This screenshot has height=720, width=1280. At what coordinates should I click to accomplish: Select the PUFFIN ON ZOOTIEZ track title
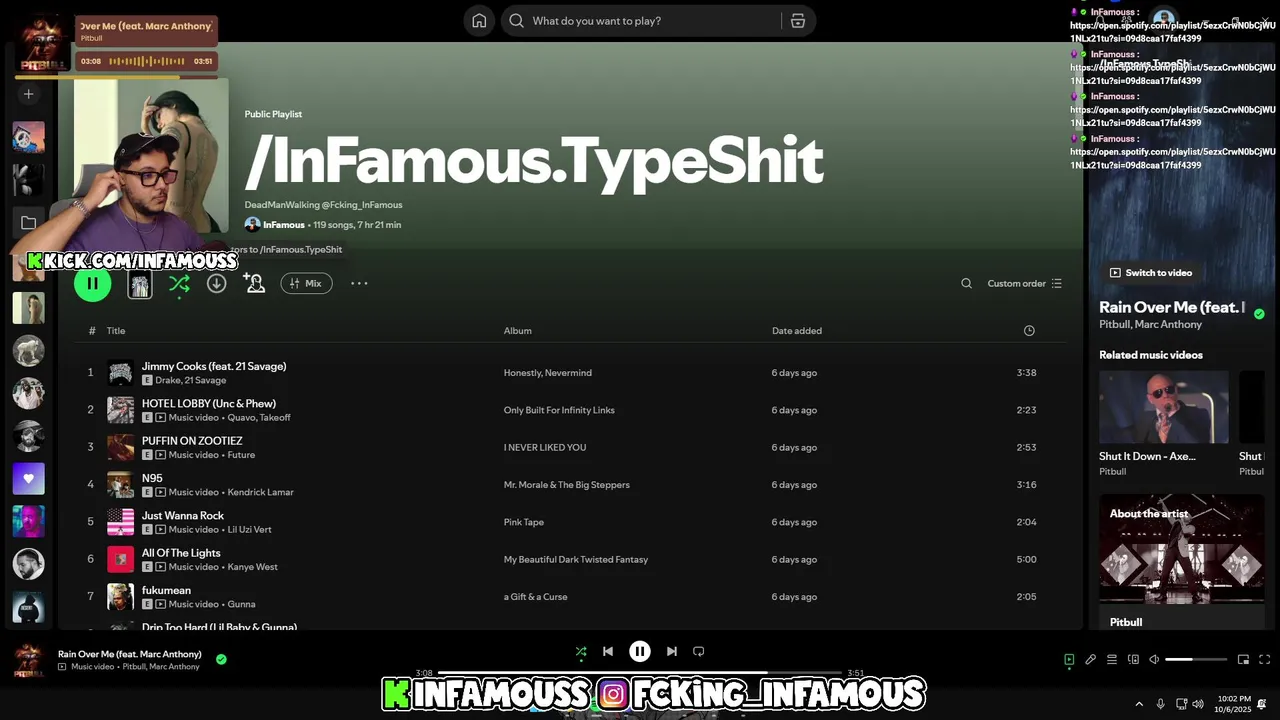click(x=192, y=441)
